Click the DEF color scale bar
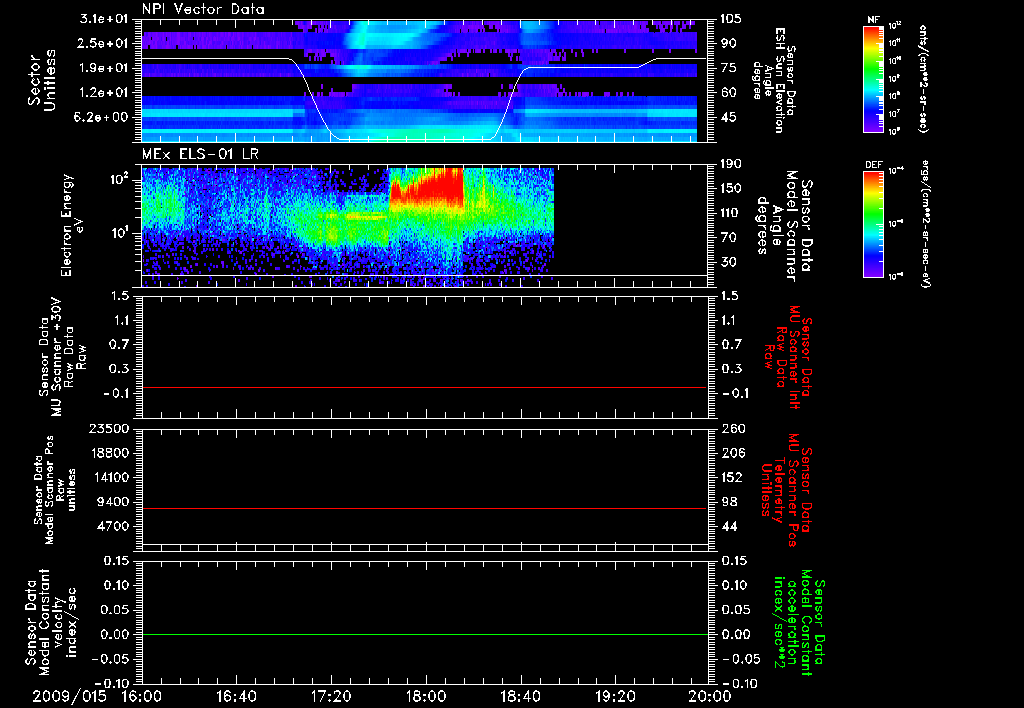Image resolution: width=1024 pixels, height=708 pixels. click(x=874, y=224)
